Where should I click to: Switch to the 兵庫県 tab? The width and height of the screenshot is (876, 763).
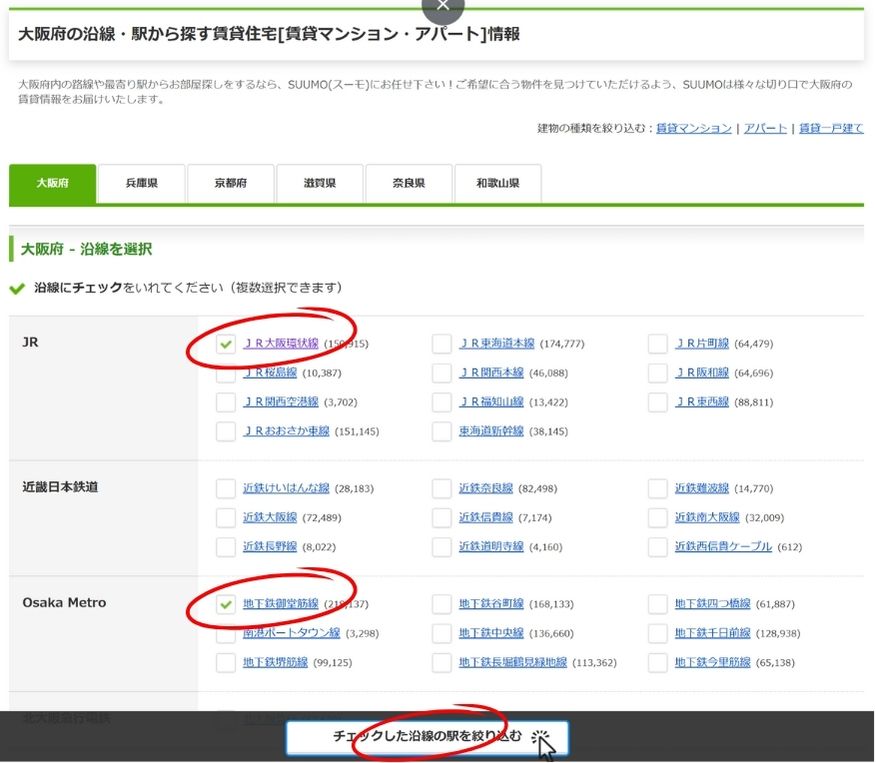pyautogui.click(x=141, y=184)
